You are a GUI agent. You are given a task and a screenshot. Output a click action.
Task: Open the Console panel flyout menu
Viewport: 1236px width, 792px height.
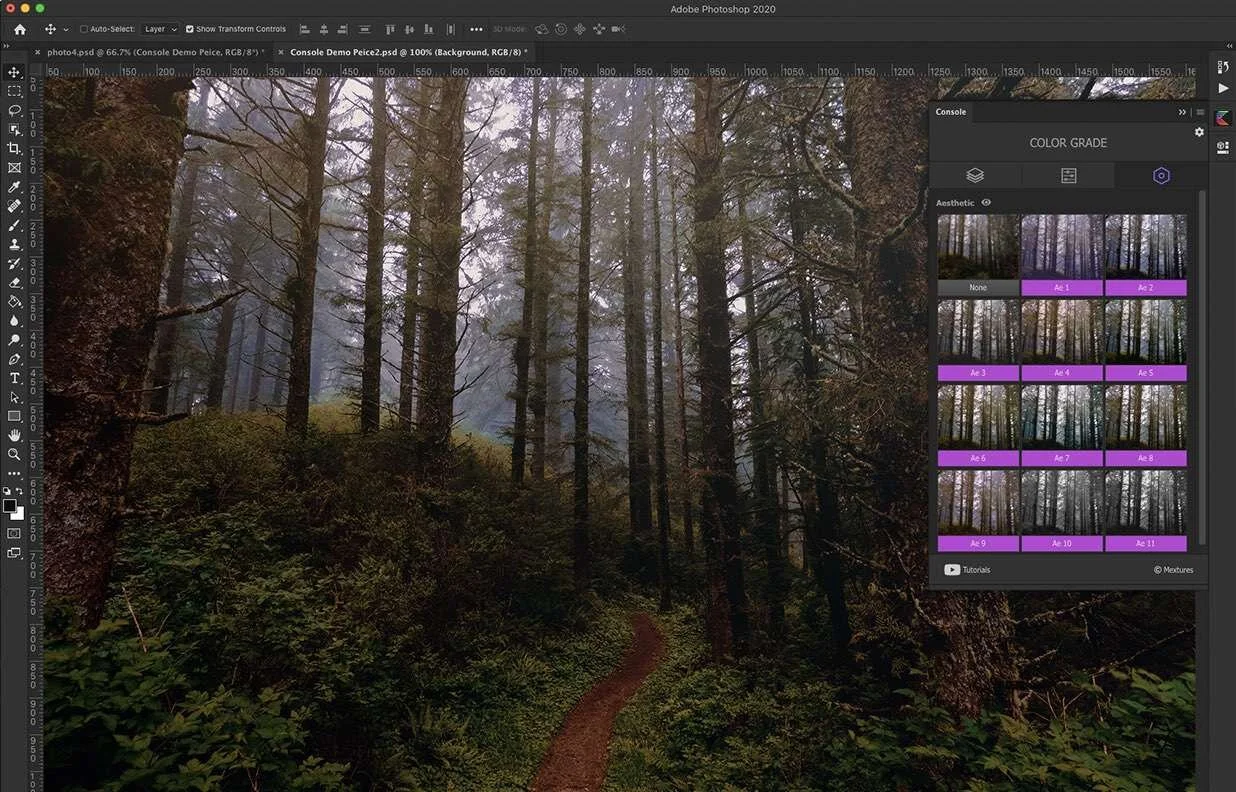[x=1200, y=112]
